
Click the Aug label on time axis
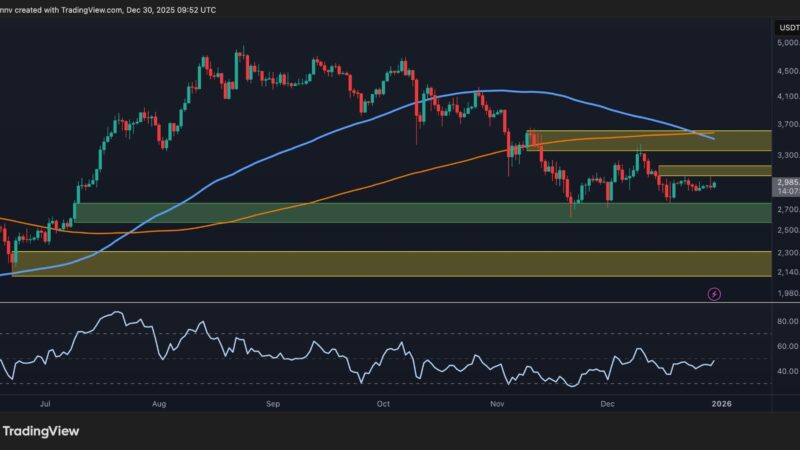coord(159,404)
